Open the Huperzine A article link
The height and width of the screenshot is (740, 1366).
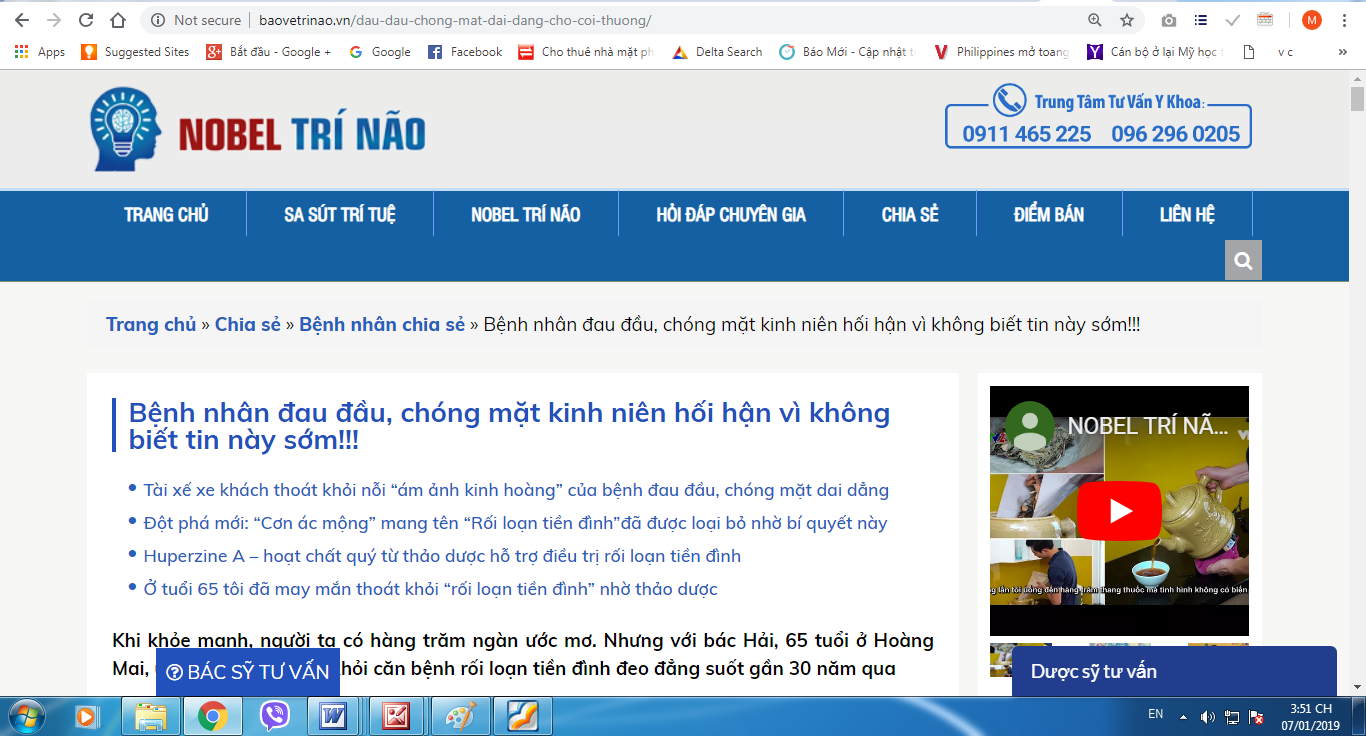442,556
